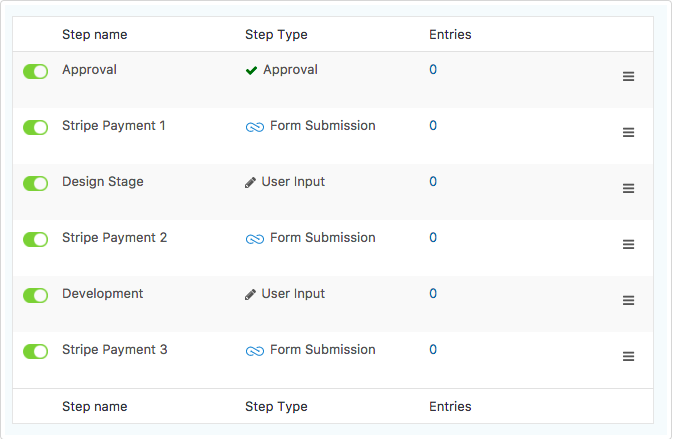Click the chain link icon for Stripe Payment 1

coord(255,127)
